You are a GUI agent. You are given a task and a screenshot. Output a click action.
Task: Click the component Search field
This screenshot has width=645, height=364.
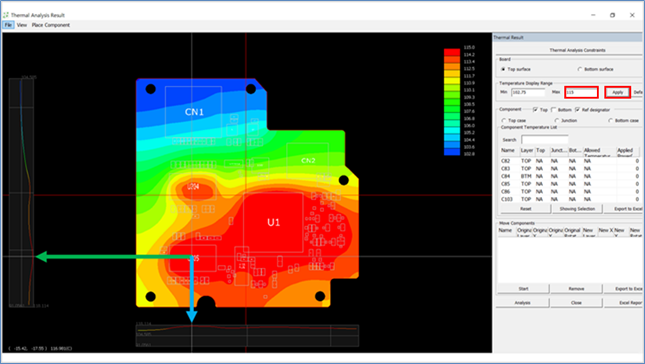tap(545, 140)
